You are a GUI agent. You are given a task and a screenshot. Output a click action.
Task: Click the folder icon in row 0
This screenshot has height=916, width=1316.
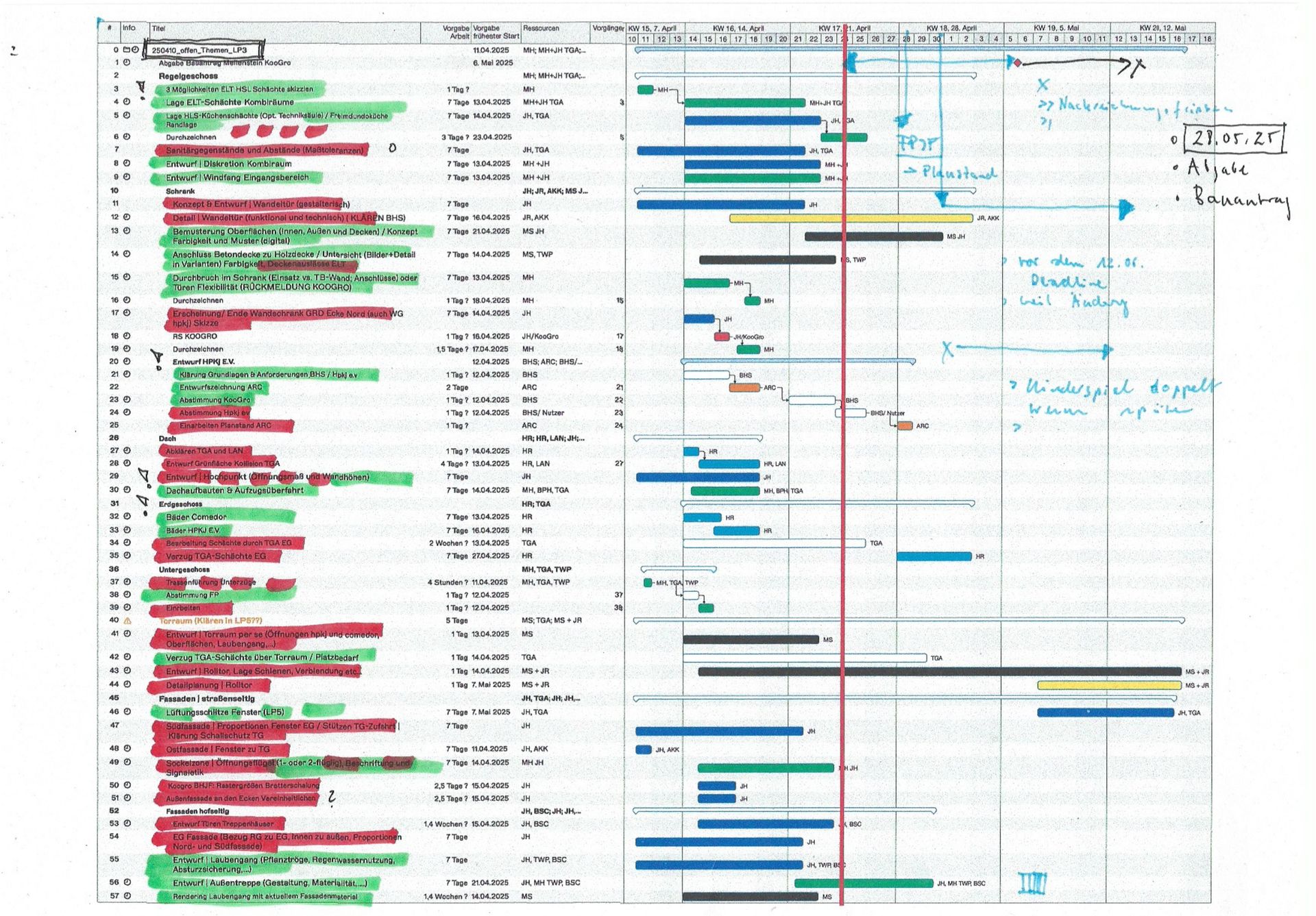(127, 50)
